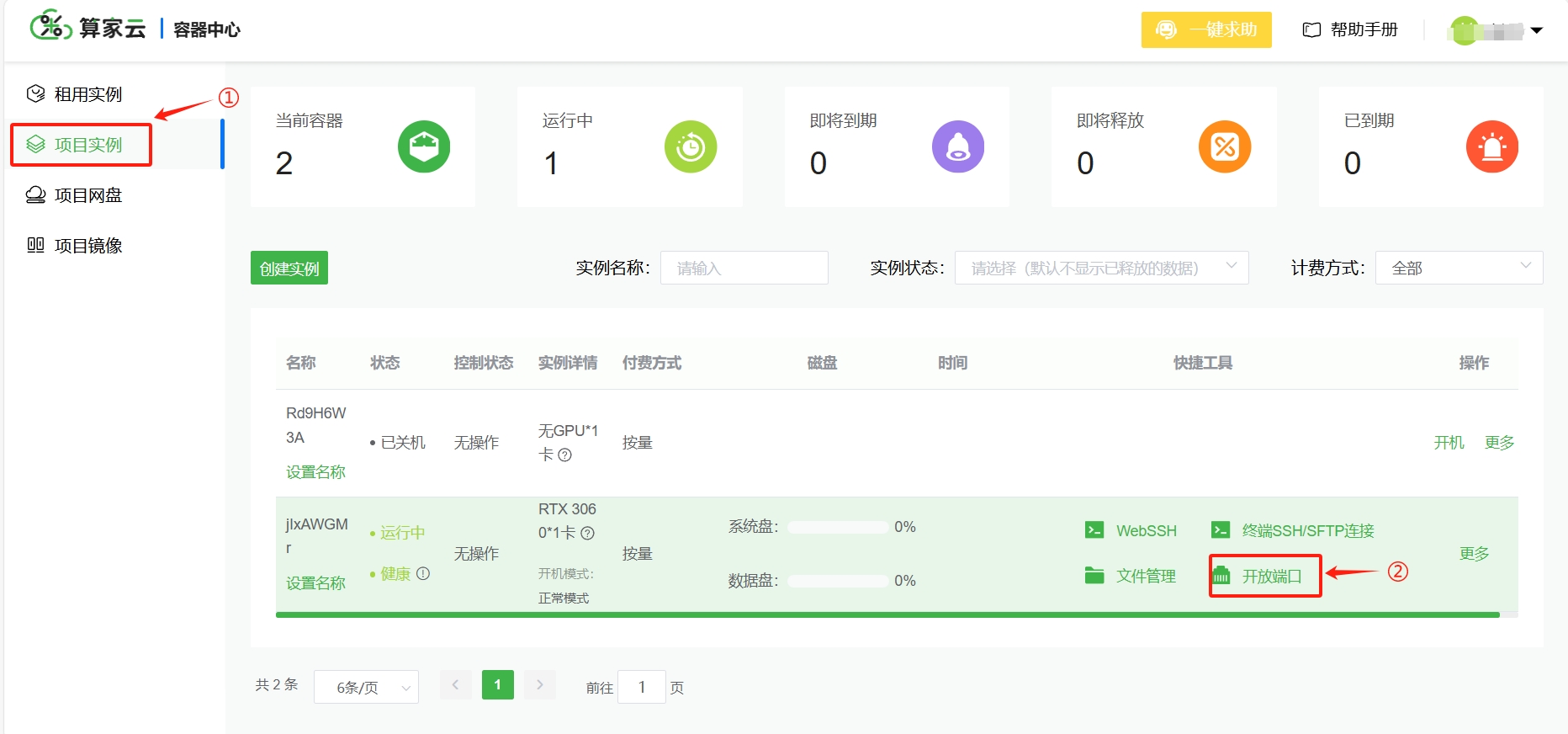Click the 已关机 status text
Image resolution: width=1568 pixels, height=734 pixels.
point(403,443)
